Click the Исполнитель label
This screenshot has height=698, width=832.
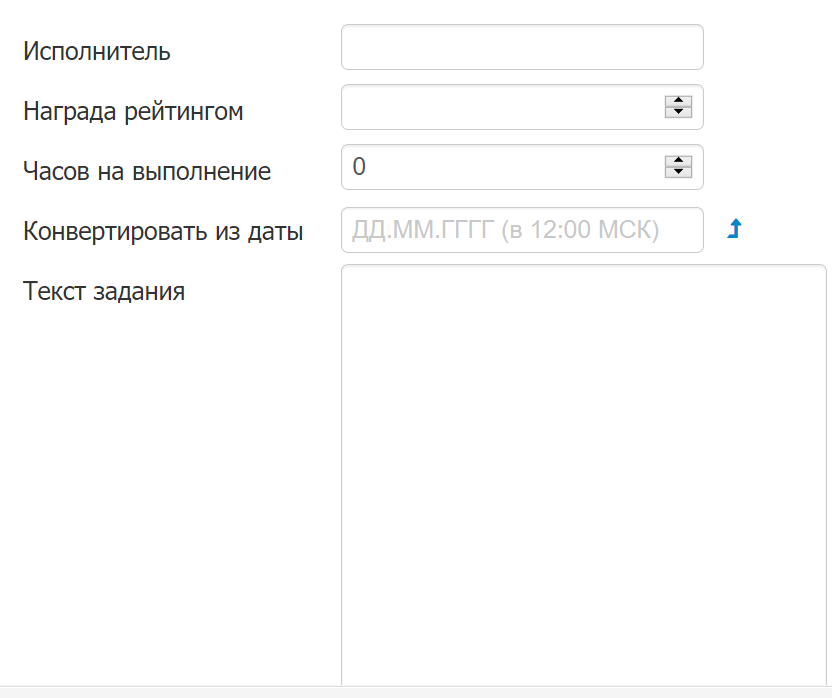(x=97, y=51)
